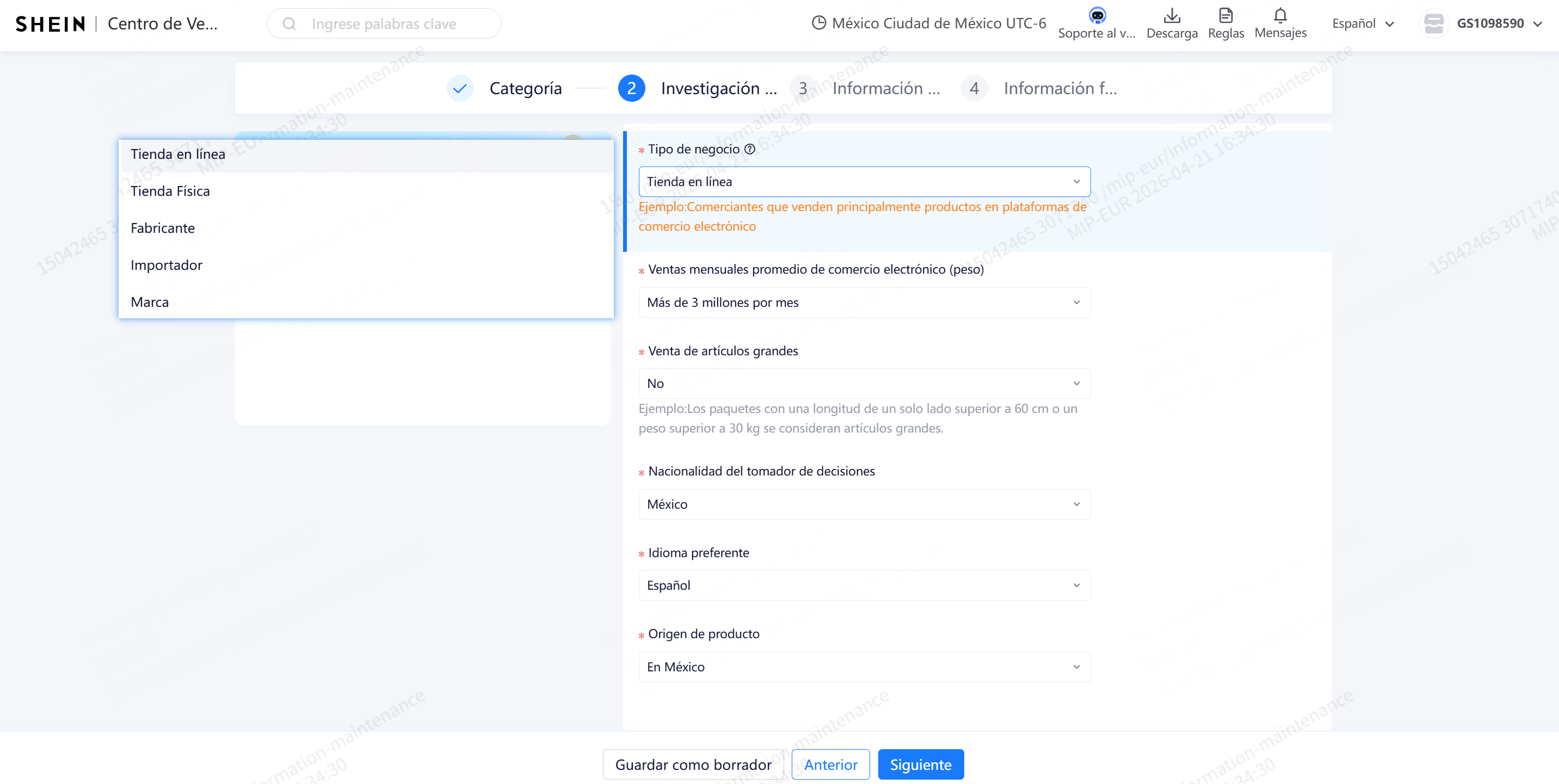Screen dimensions: 1559x784
Task: Select Fabricante as the business type
Action: click(162, 228)
